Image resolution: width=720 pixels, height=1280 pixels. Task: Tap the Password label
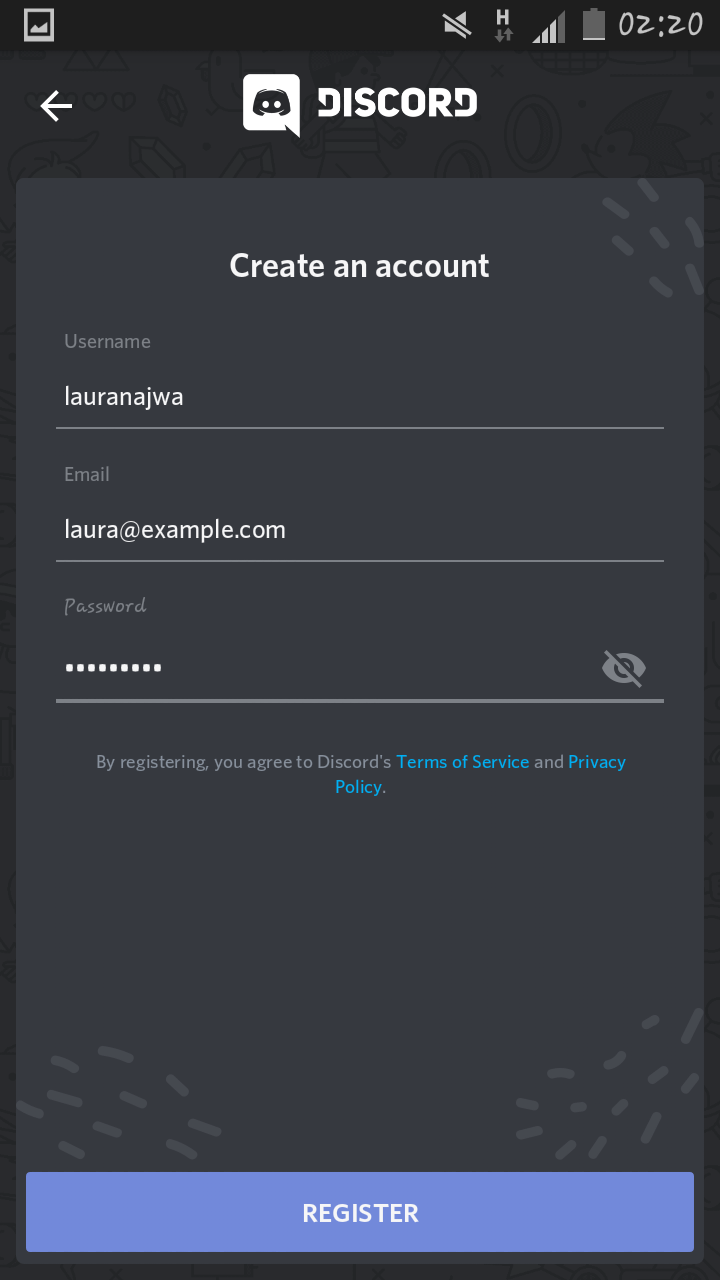[105, 606]
